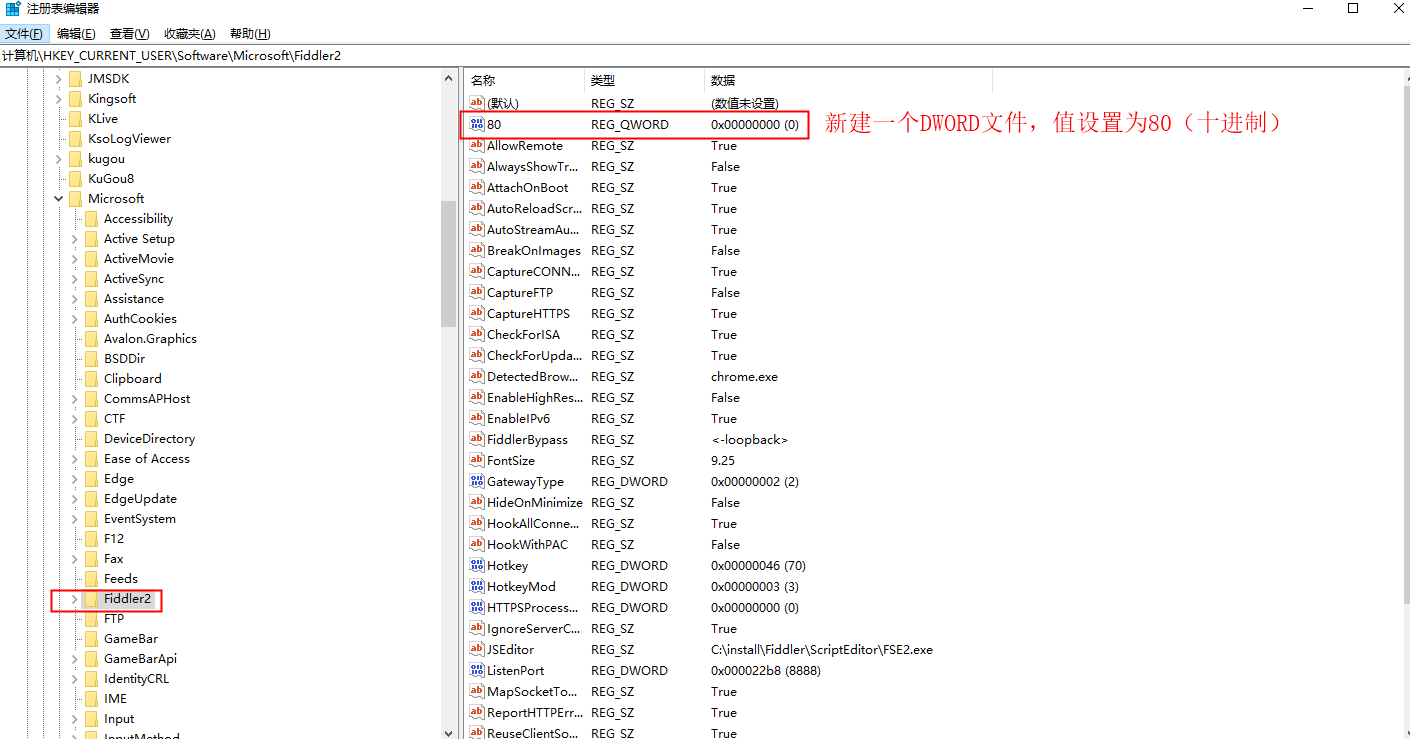
Task: Click the 名称 column header
Action: click(520, 80)
